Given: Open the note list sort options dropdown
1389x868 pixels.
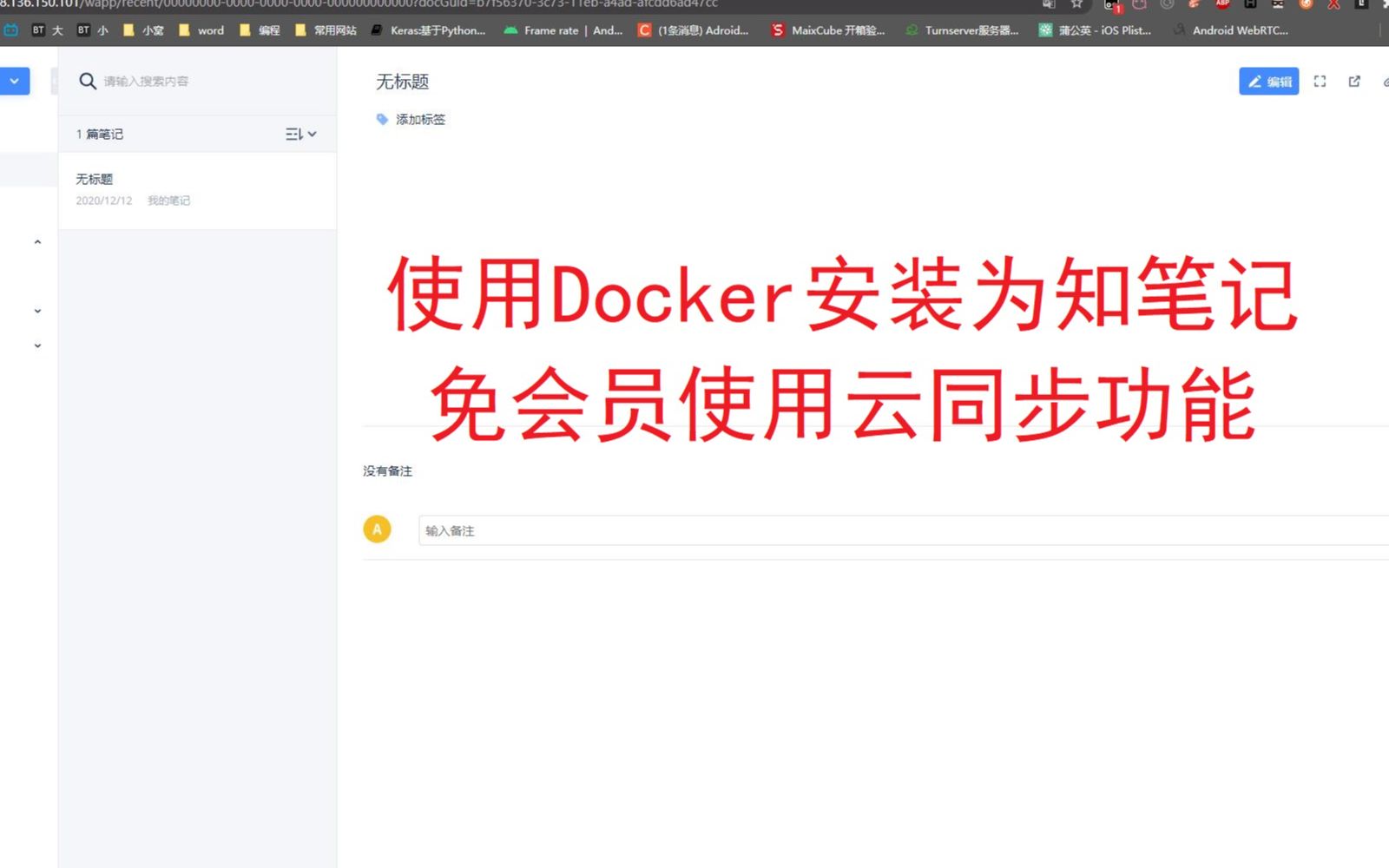Looking at the screenshot, I should 301,134.
